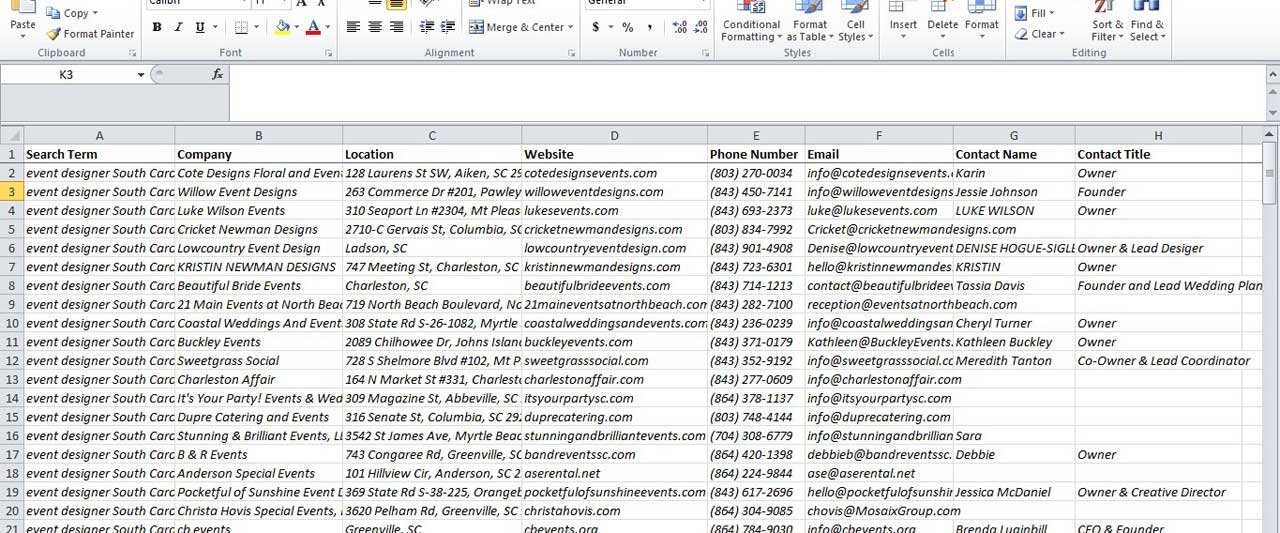This screenshot has height=533, width=1280.
Task: Click the Copy button
Action: (x=74, y=13)
